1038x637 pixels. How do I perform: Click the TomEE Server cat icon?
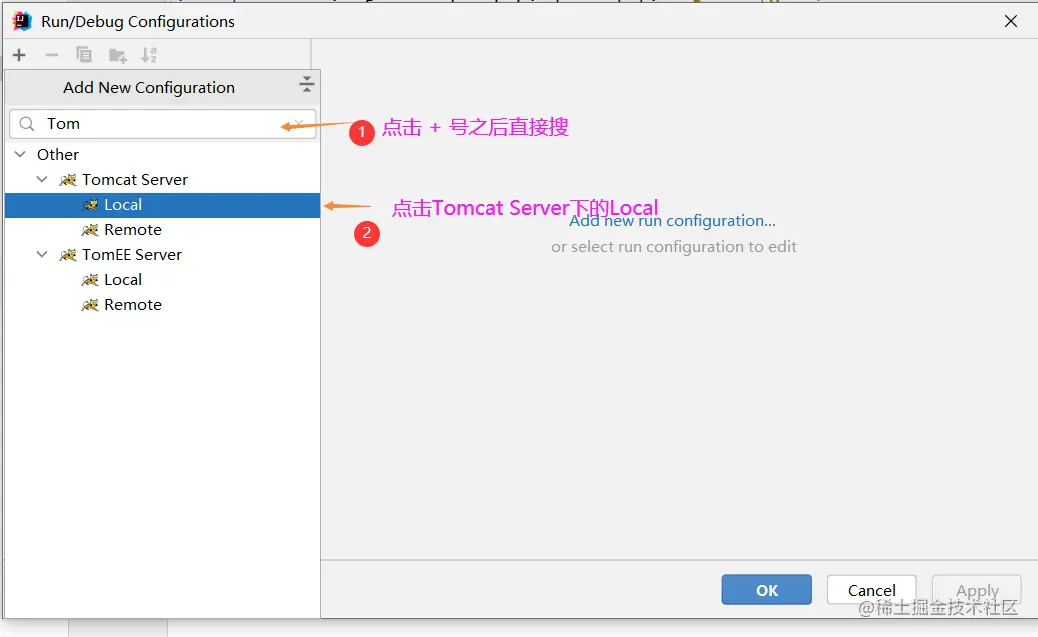click(x=68, y=255)
